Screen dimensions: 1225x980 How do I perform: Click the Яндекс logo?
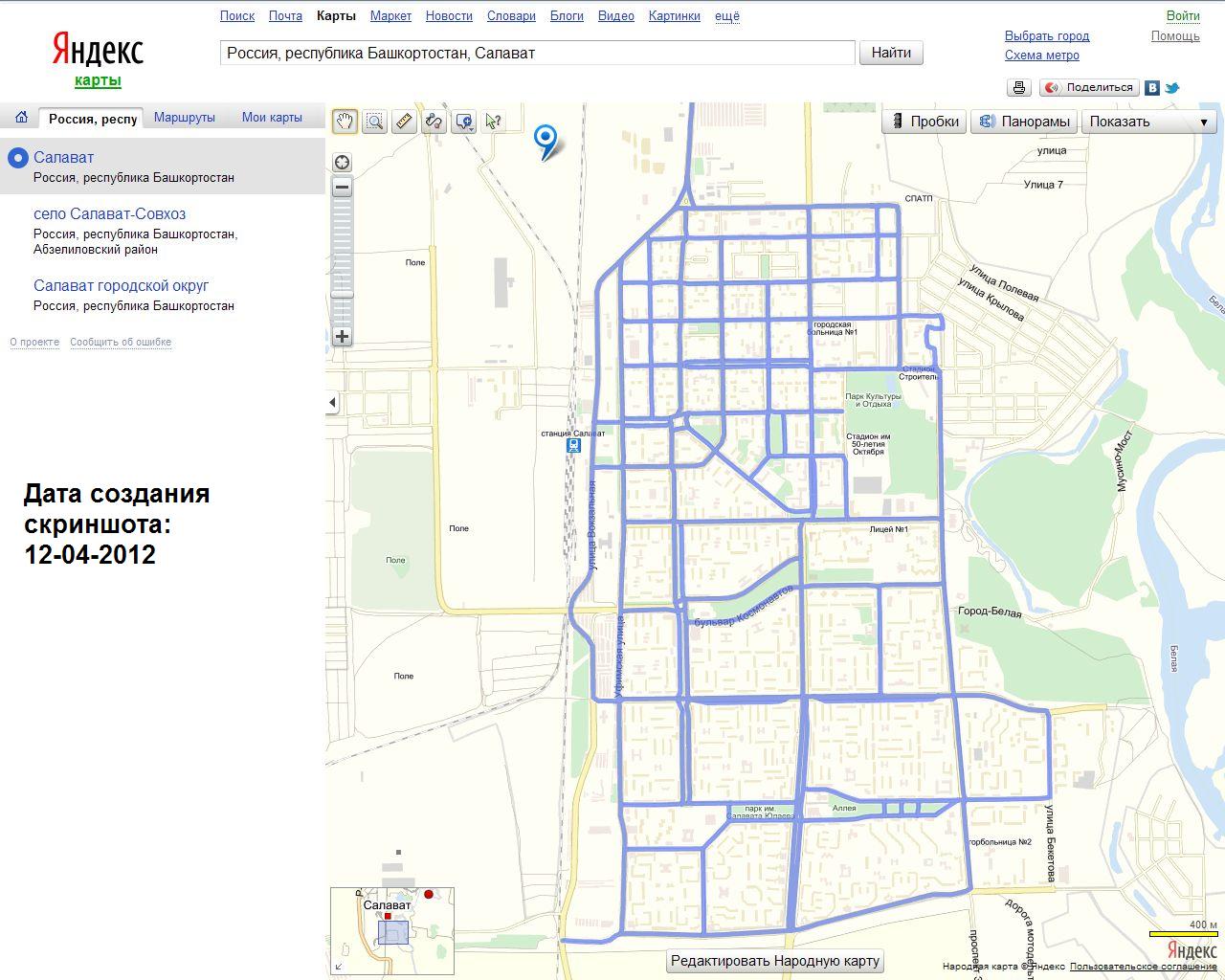tap(98, 51)
